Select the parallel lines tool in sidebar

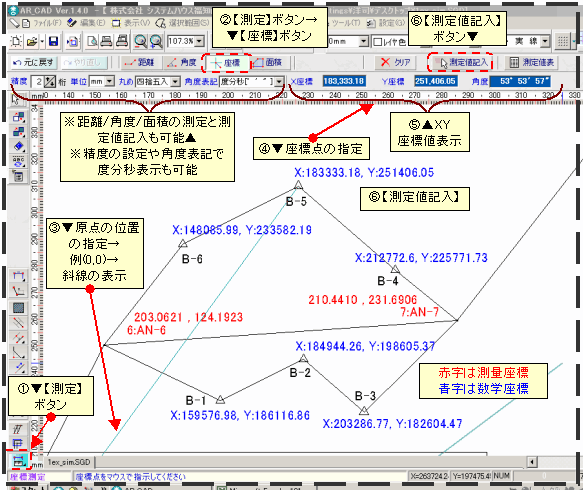click(x=18, y=323)
